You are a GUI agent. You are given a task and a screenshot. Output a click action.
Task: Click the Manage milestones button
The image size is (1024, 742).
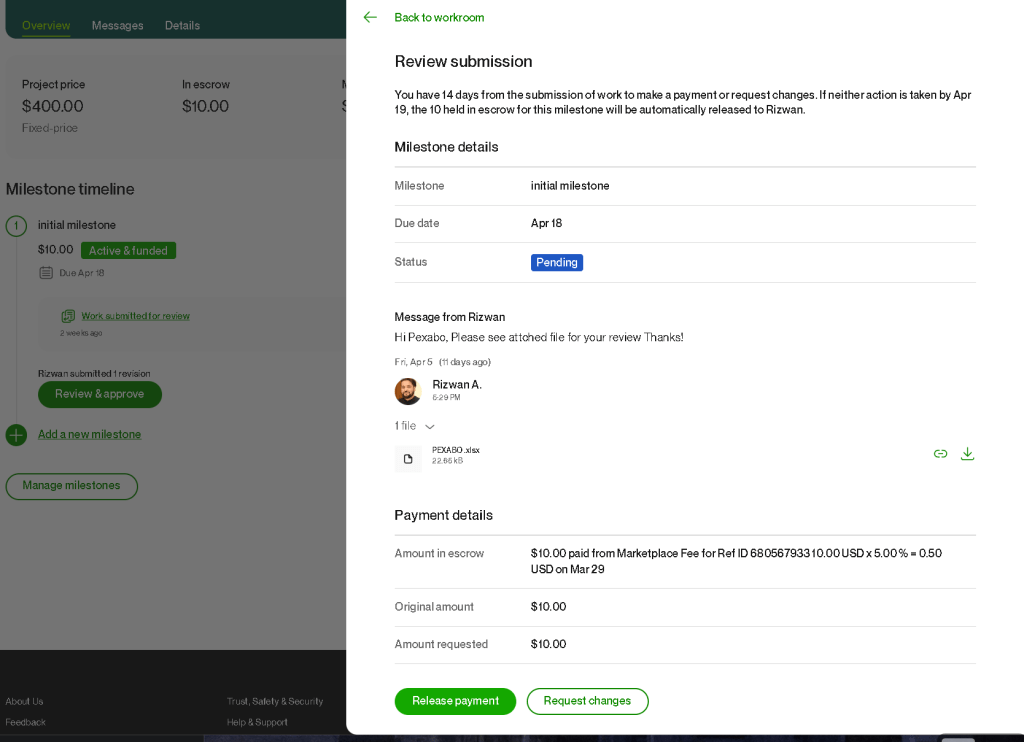(x=71, y=486)
